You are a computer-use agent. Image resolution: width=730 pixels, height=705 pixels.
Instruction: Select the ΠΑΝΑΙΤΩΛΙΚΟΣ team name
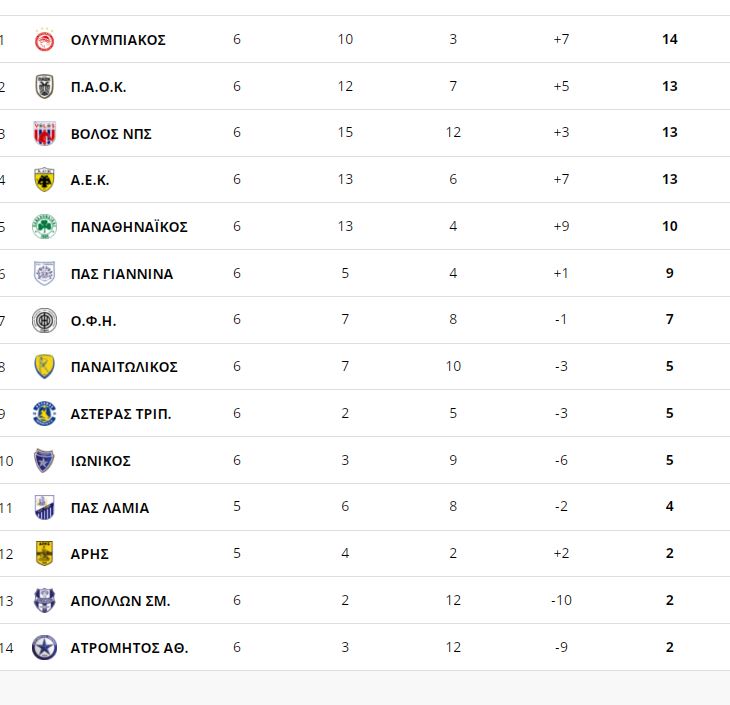(x=124, y=367)
